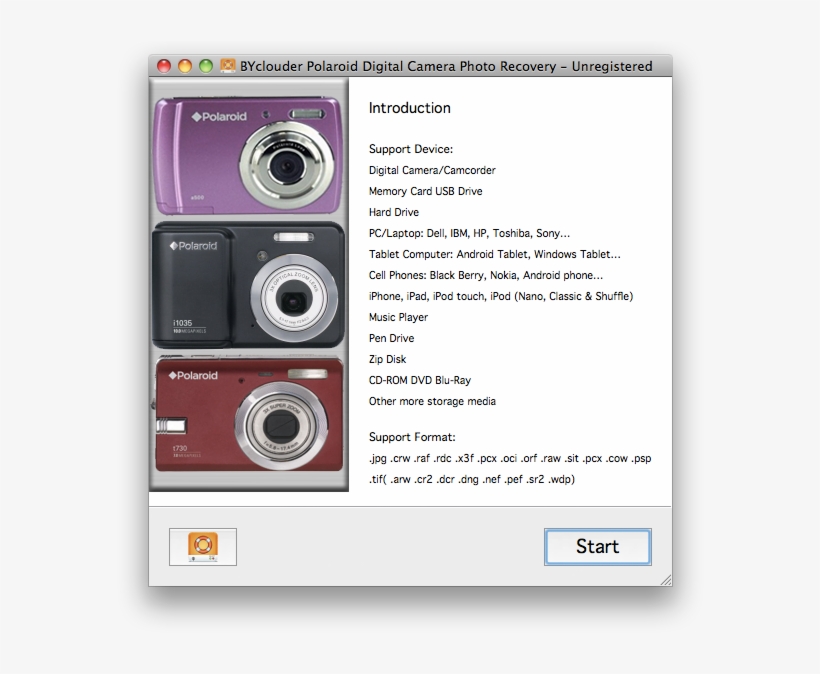Viewport: 820px width, 674px height.
Task: Minimize window using yellow button
Action: (185, 66)
